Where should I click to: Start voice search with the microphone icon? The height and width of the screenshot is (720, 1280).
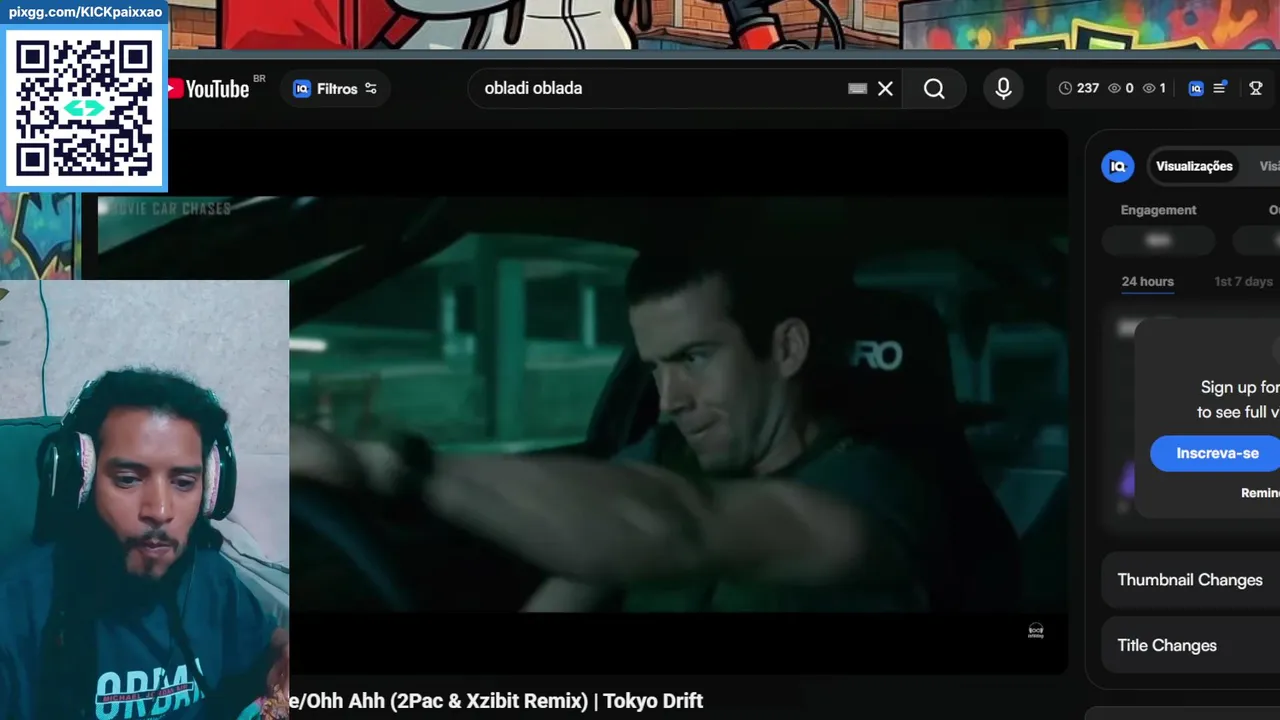pos(1003,88)
